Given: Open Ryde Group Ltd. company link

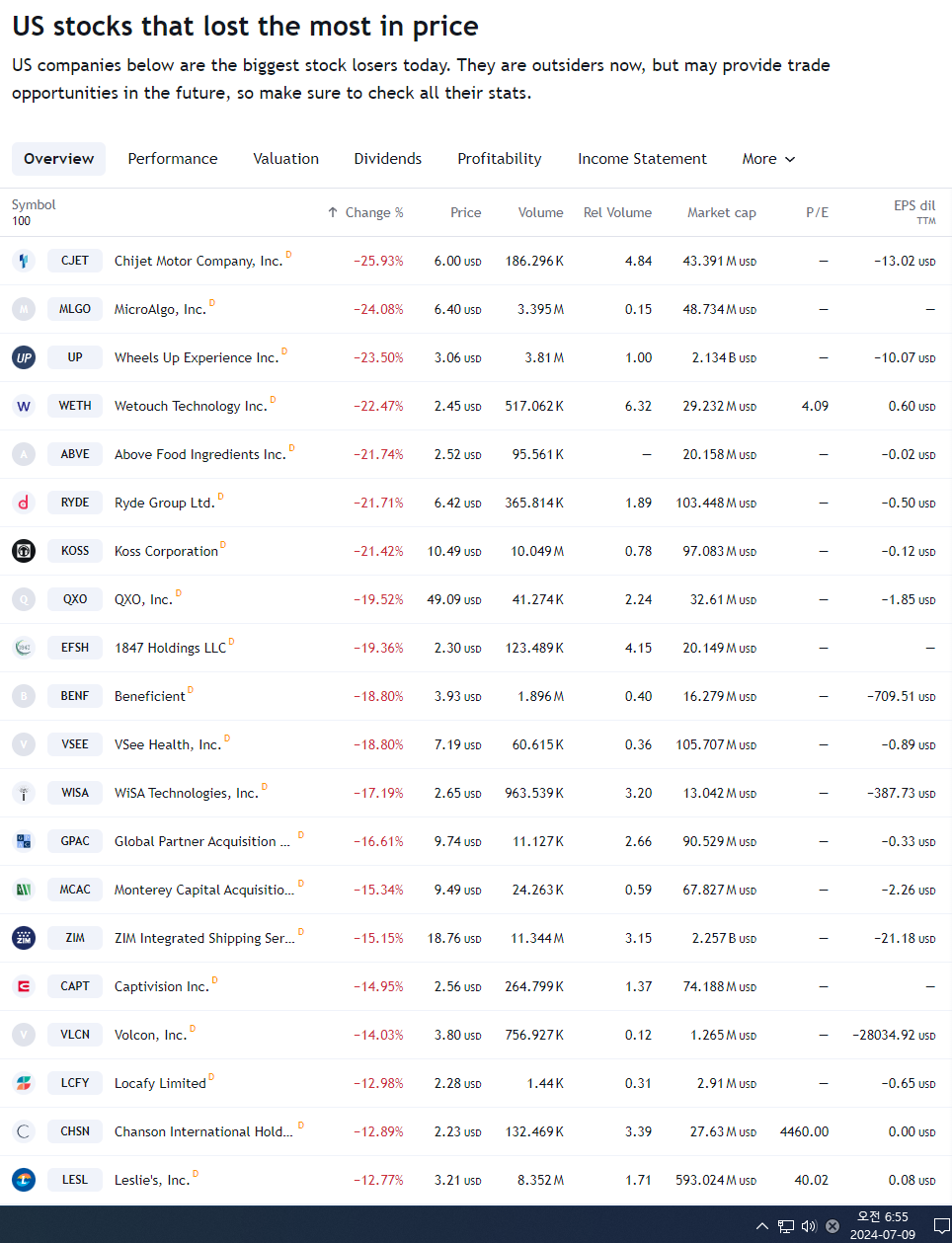Looking at the screenshot, I should pyautogui.click(x=164, y=503).
